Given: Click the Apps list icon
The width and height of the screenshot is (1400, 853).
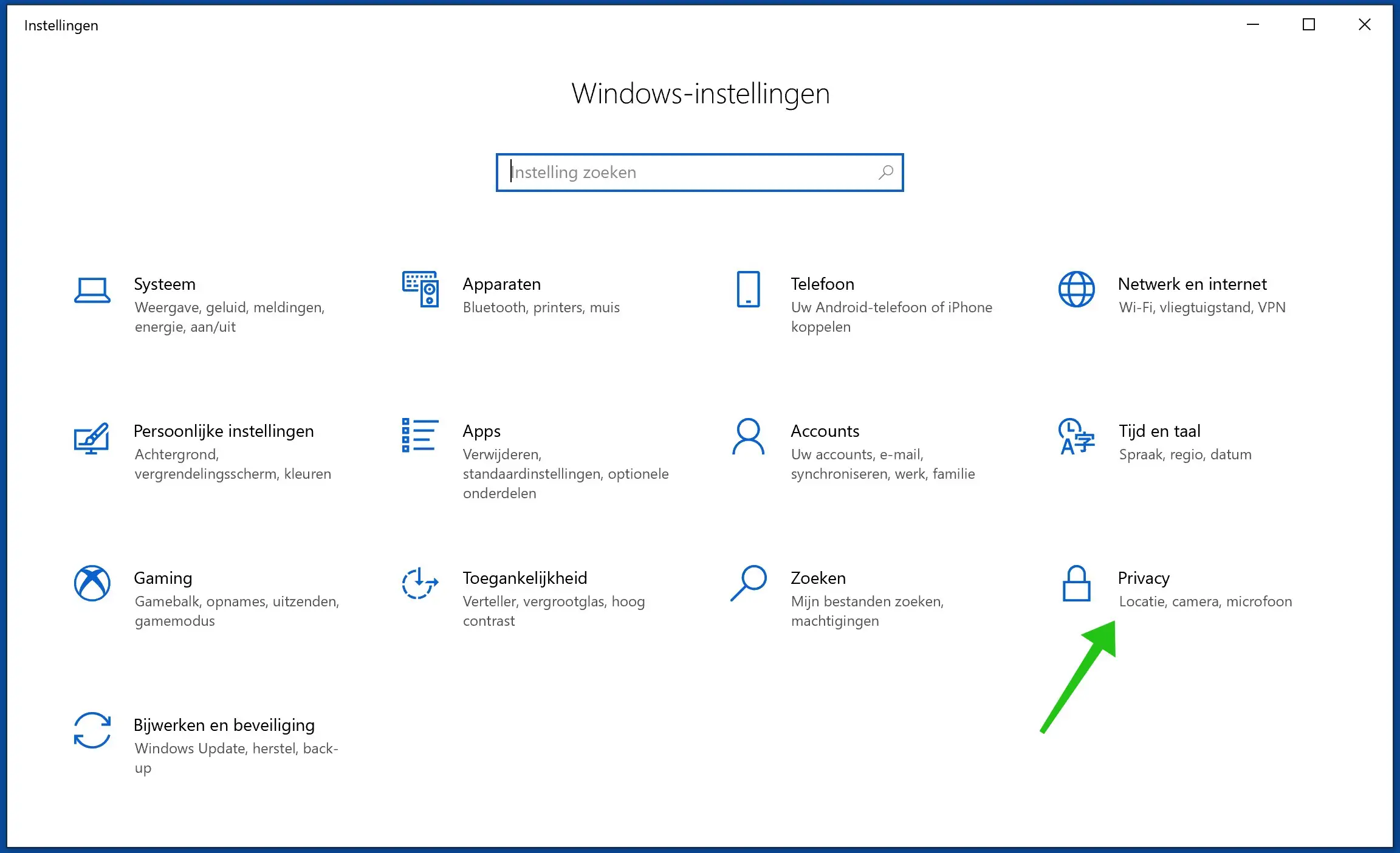Looking at the screenshot, I should [x=420, y=435].
